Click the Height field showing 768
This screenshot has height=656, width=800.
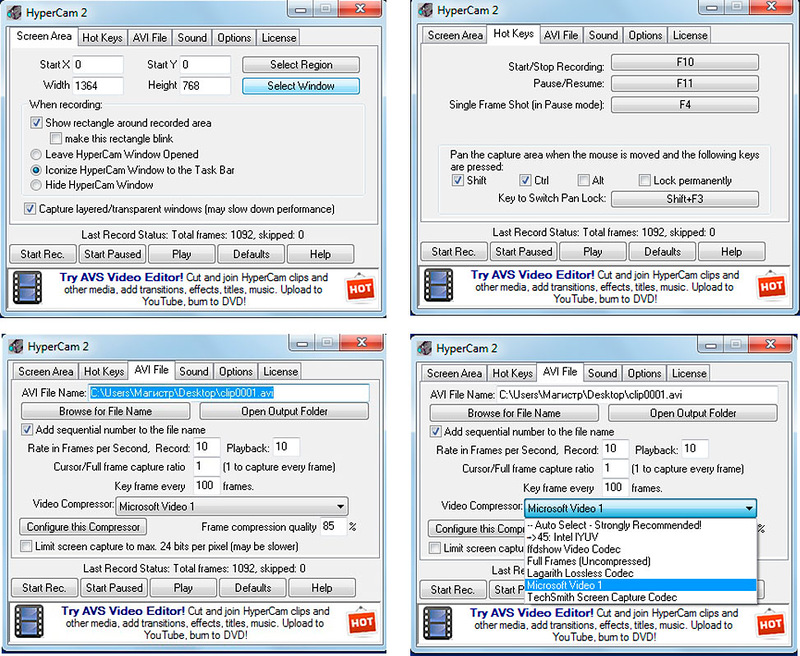205,86
